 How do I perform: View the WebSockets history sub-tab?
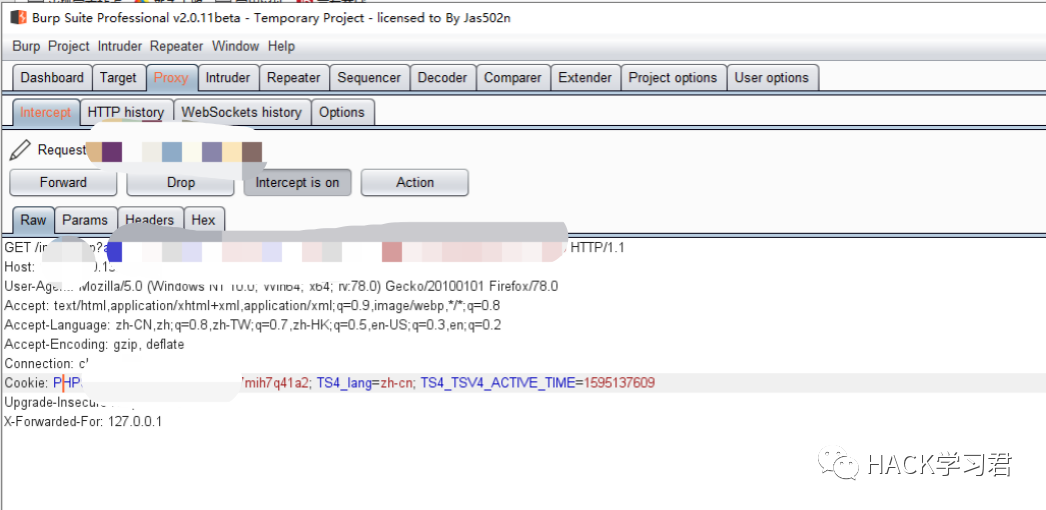241,112
